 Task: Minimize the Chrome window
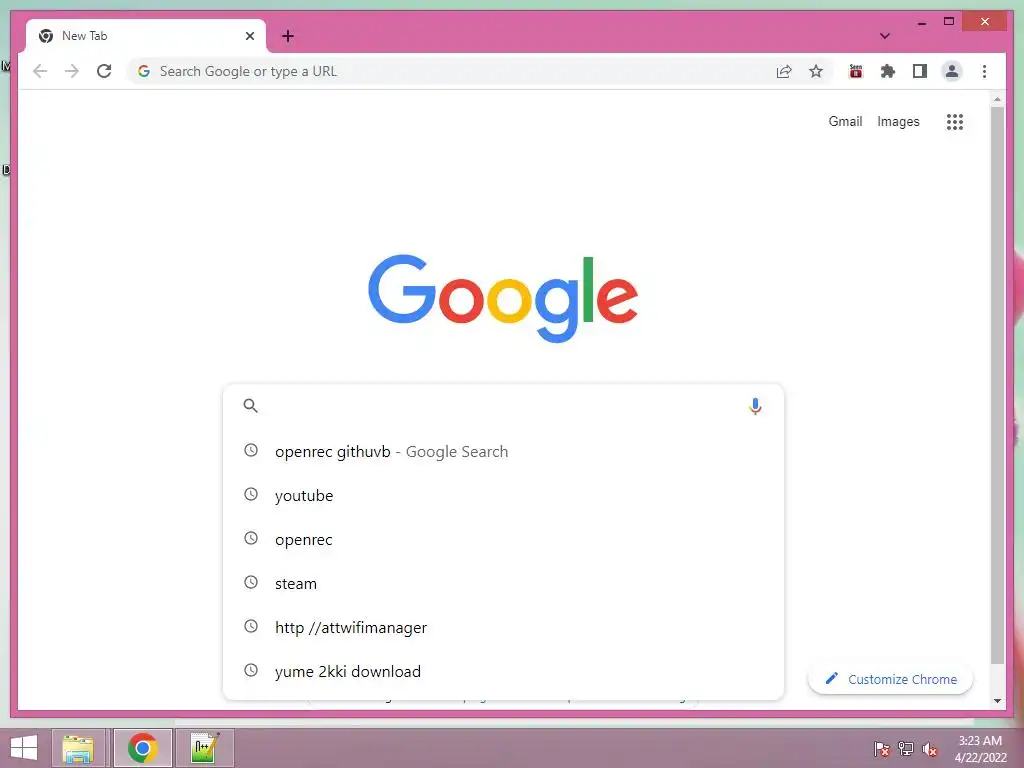pos(921,23)
